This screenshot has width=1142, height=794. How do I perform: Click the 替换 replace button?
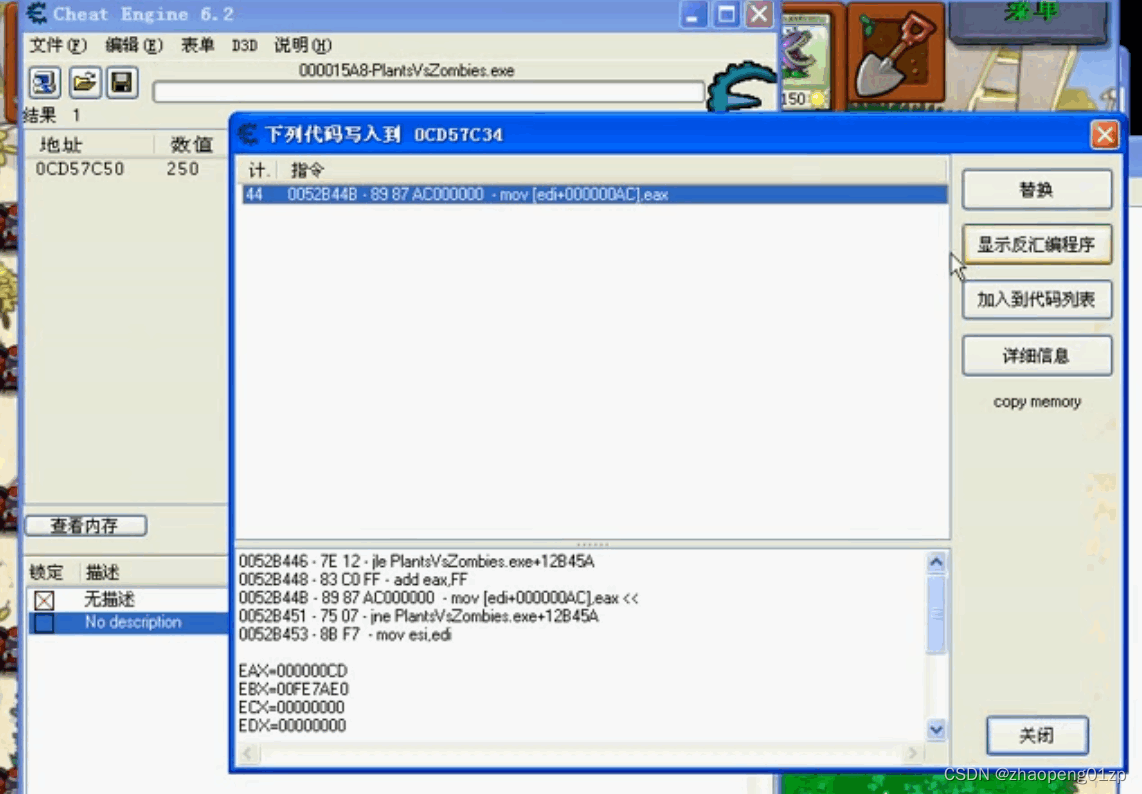click(x=1036, y=190)
